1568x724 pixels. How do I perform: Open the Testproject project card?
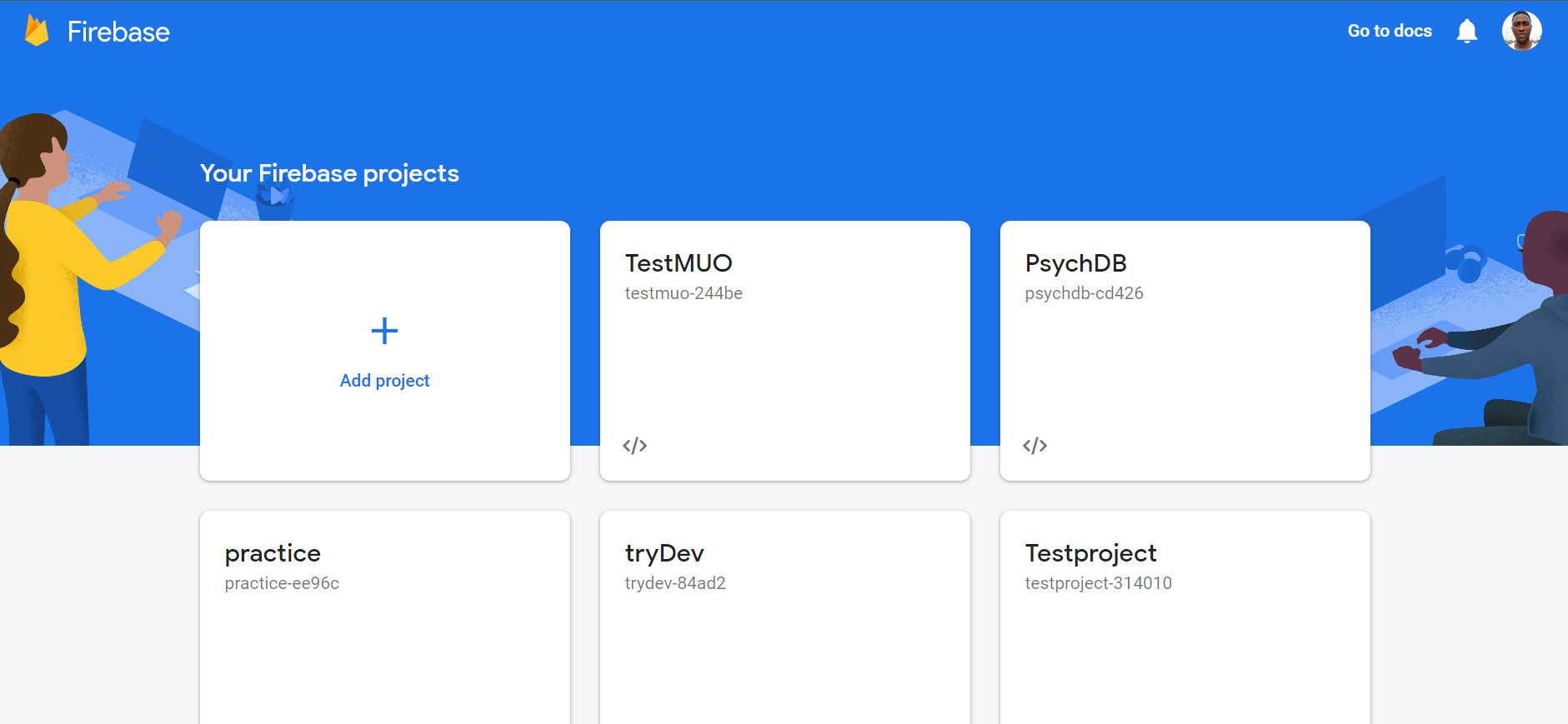(x=1185, y=617)
